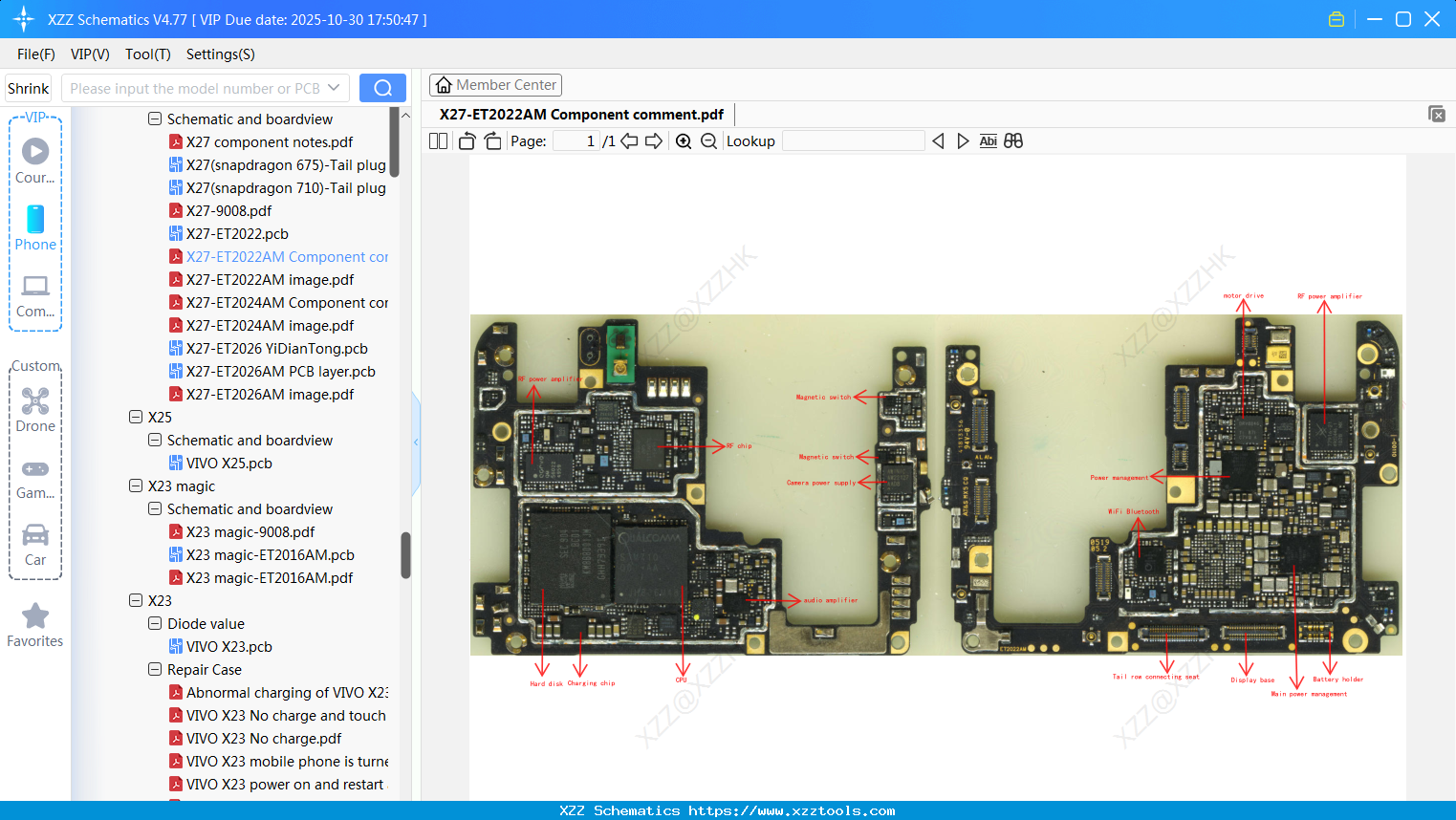
Task: Collapse the Repair Case section
Action: tap(154, 669)
